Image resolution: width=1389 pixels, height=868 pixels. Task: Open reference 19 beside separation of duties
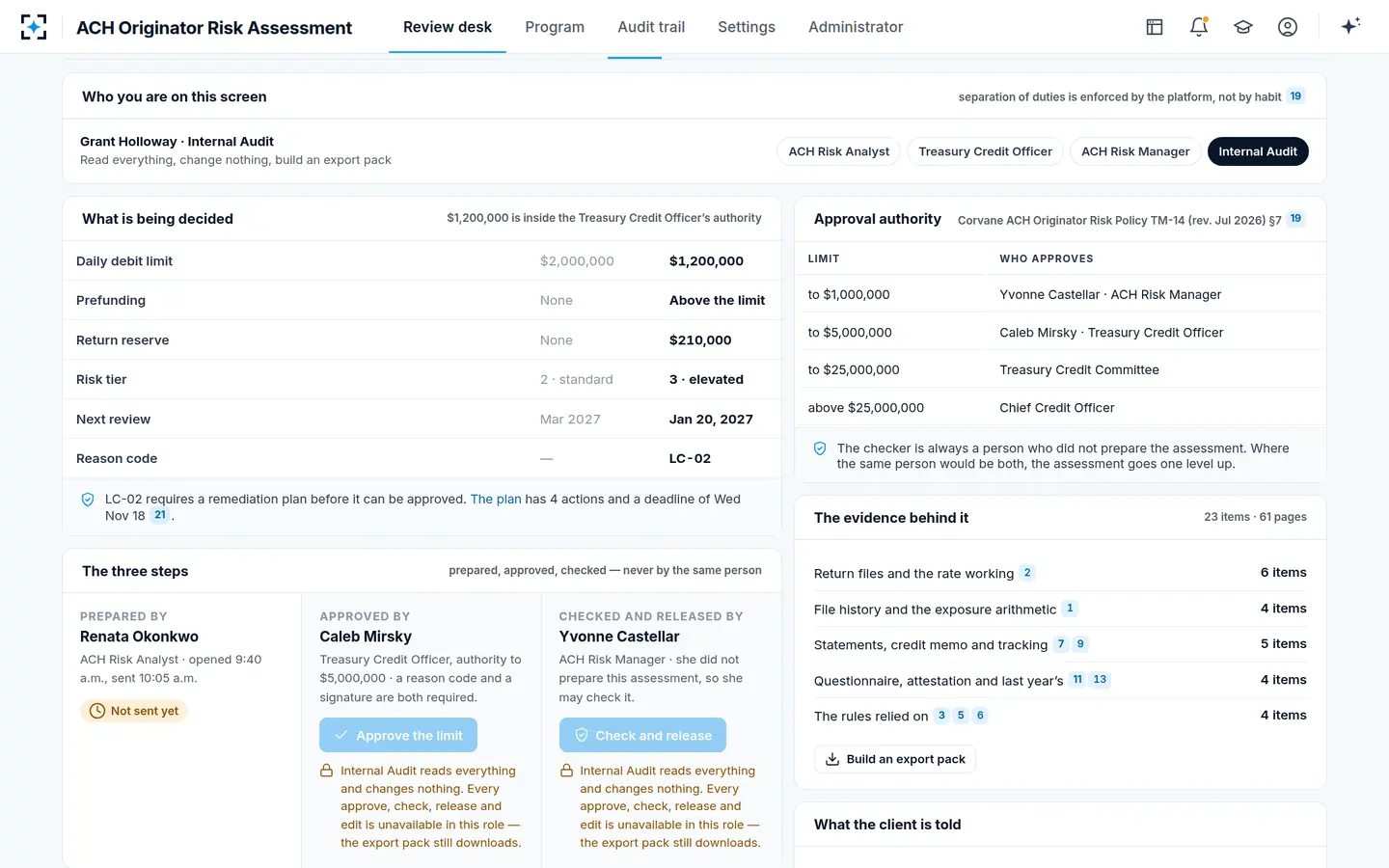pyautogui.click(x=1295, y=96)
